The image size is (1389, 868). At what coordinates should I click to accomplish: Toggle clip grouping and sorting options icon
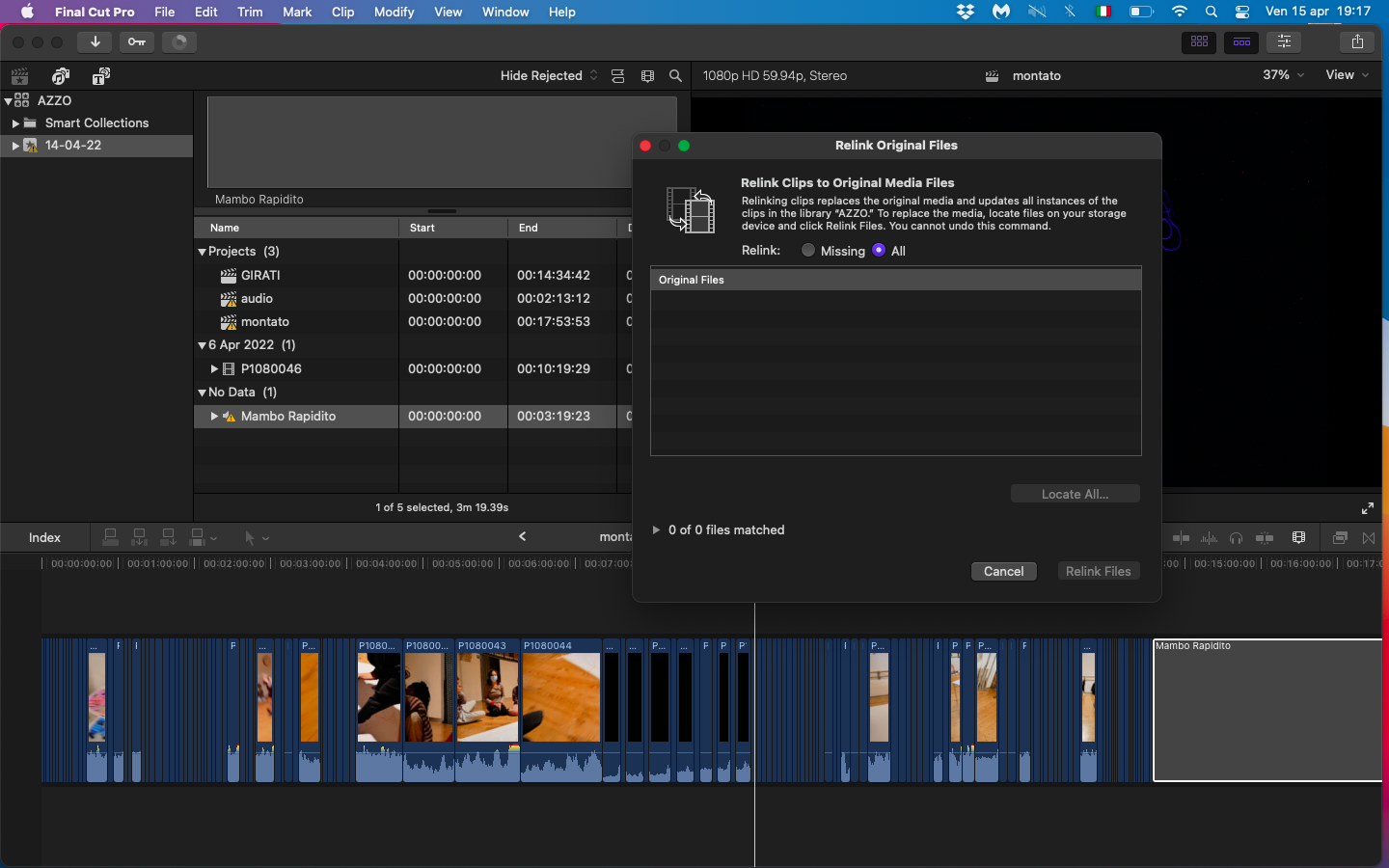[x=618, y=76]
